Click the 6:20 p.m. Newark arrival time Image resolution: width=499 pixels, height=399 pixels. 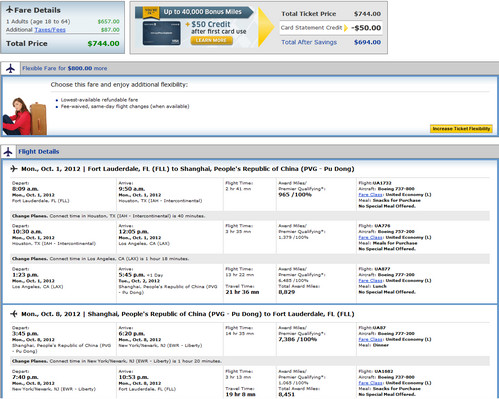pyautogui.click(x=132, y=334)
